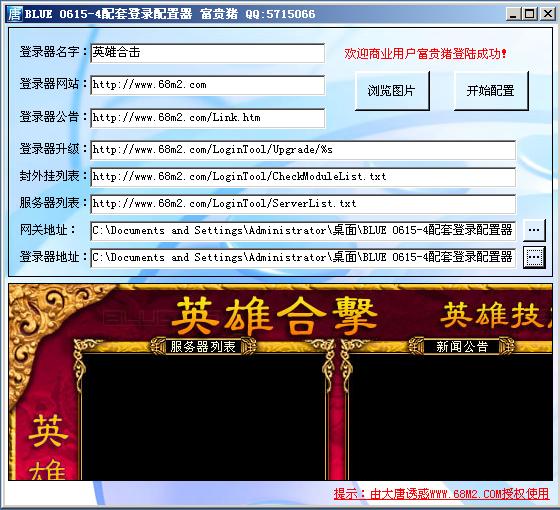The height and width of the screenshot is (510, 560).
Task: Select the 登录器升级 Upgrade URL field
Action: [x=303, y=150]
